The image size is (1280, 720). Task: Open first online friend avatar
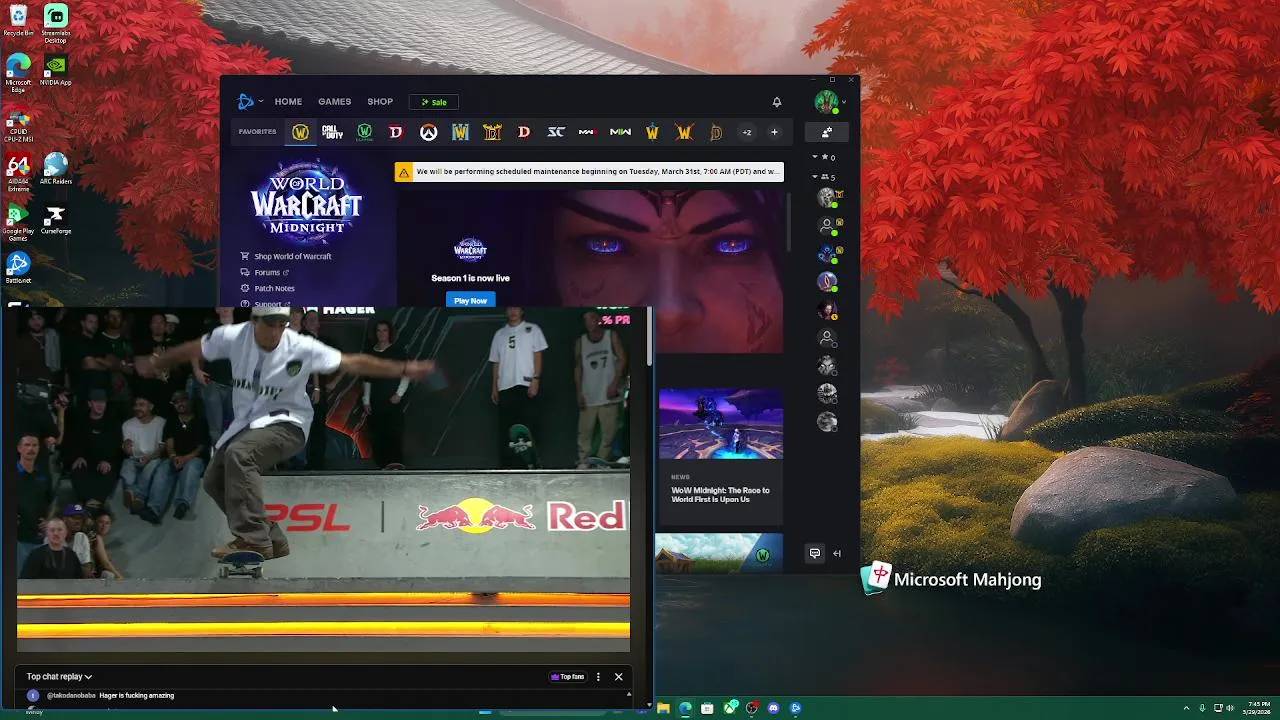point(826,197)
